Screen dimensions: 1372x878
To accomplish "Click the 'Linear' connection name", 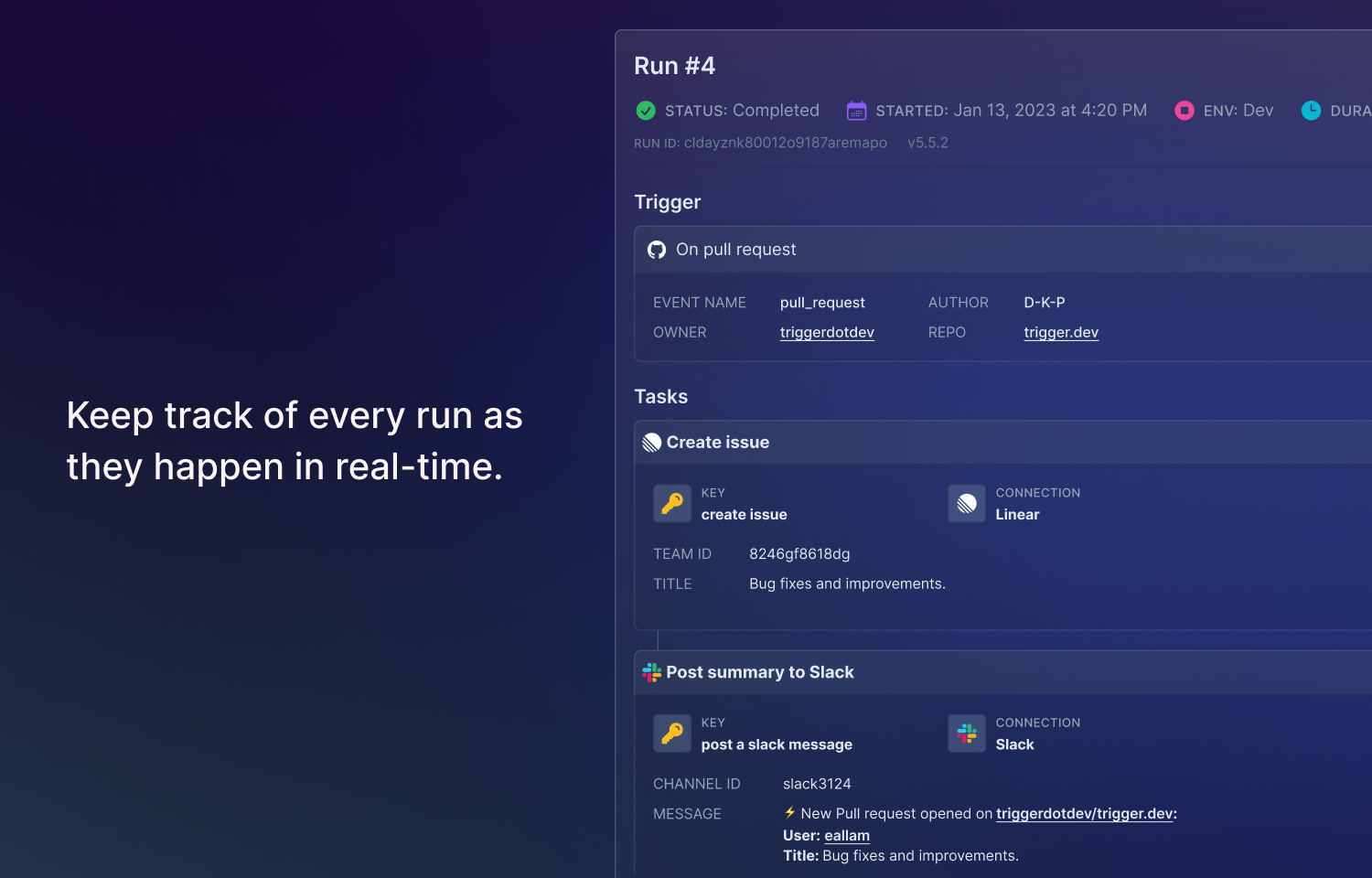I will tap(1017, 515).
